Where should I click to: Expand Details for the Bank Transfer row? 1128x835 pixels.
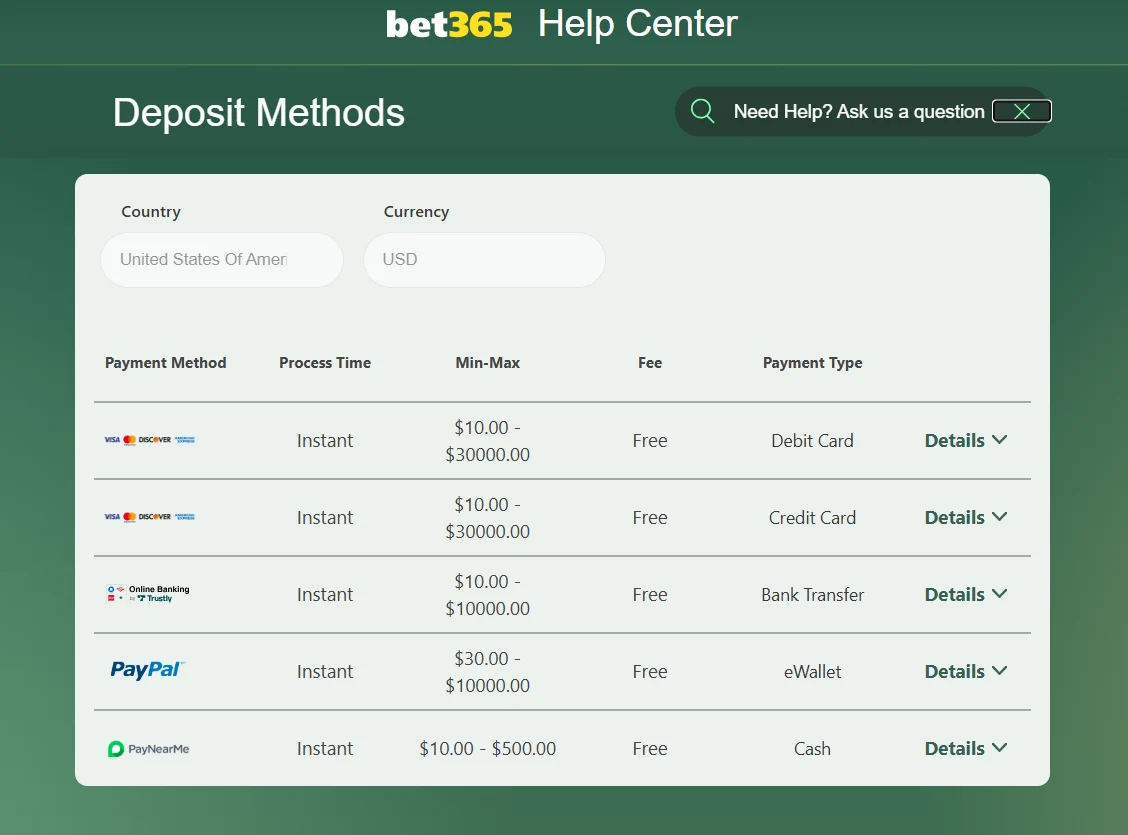965,594
